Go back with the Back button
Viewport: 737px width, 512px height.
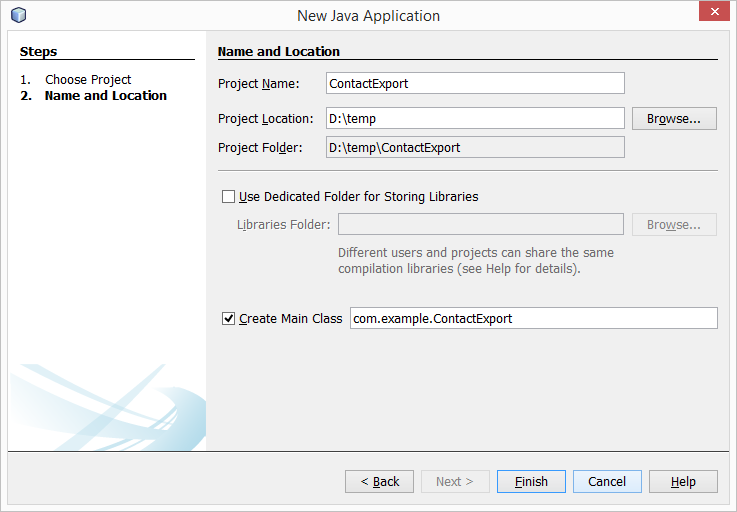pyautogui.click(x=379, y=481)
